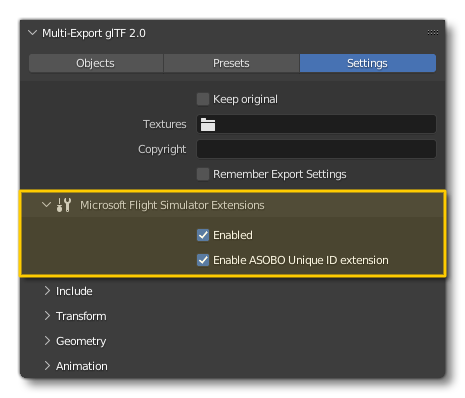The width and height of the screenshot is (465, 398).
Task: Click the Microsoft Flight Simulator Extensions label
Action: (x=172, y=205)
